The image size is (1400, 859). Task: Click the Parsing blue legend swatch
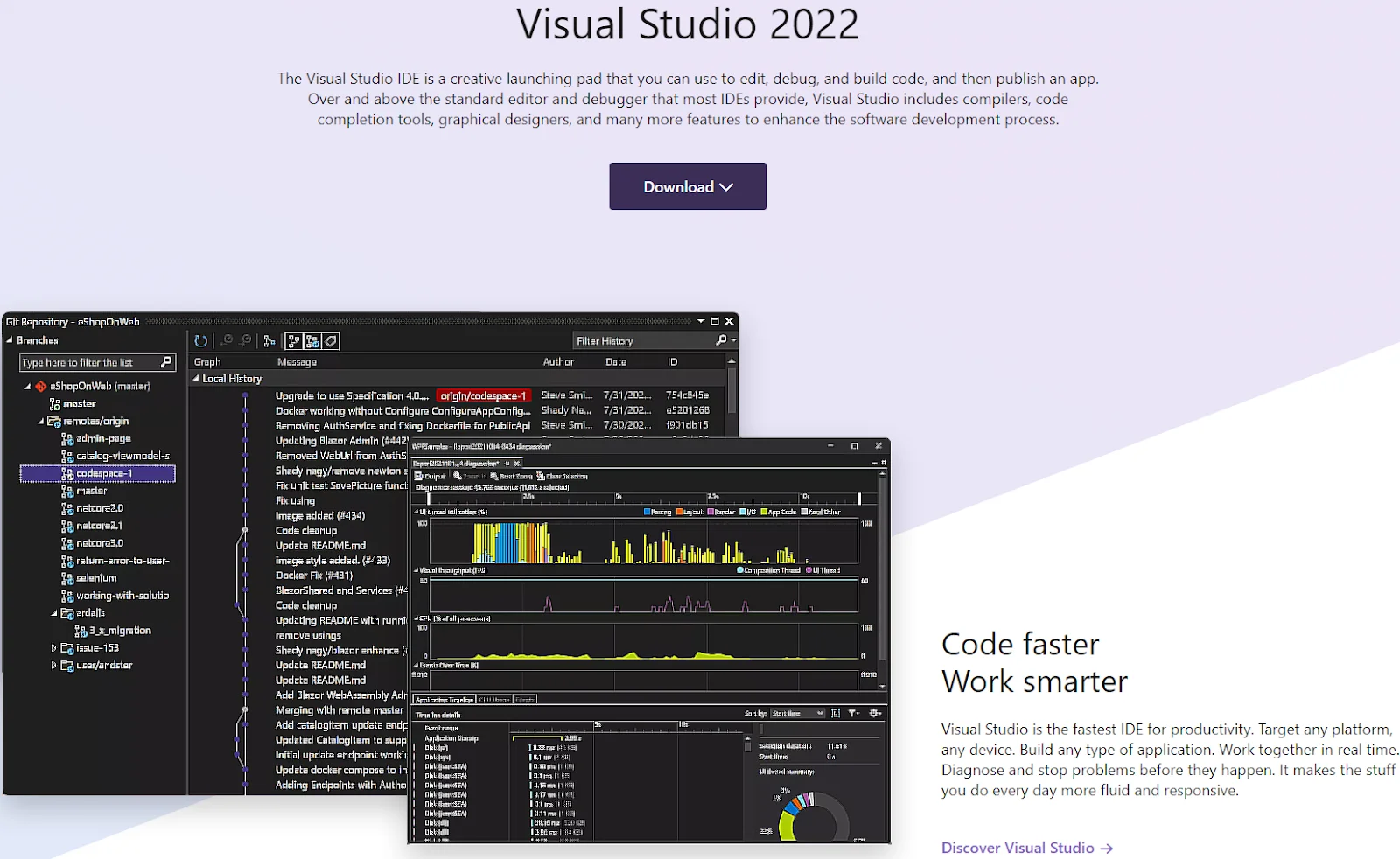647,512
